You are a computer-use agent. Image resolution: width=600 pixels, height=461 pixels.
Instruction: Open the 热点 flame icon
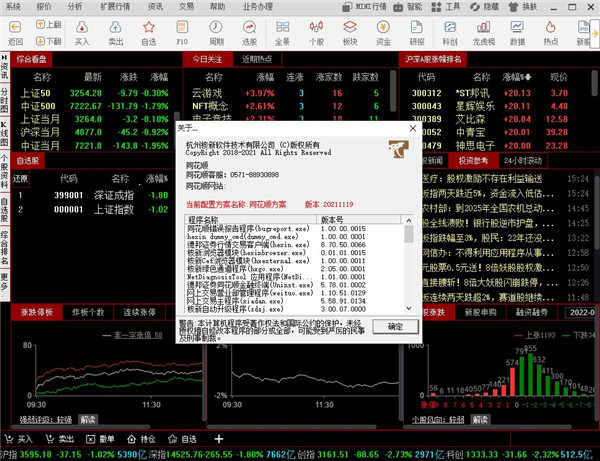(551, 27)
